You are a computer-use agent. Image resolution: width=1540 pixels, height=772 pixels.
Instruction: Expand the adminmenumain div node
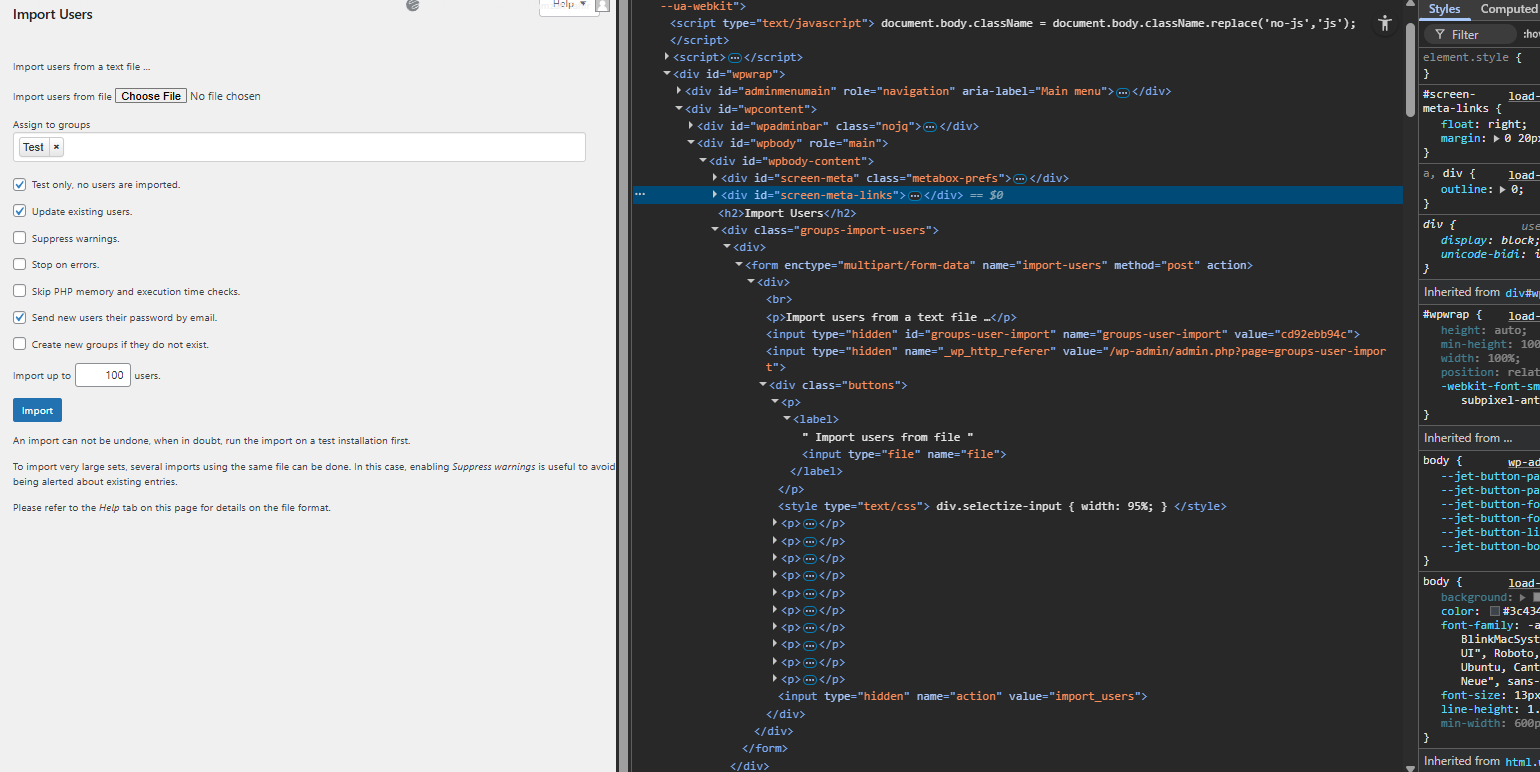tap(679, 92)
